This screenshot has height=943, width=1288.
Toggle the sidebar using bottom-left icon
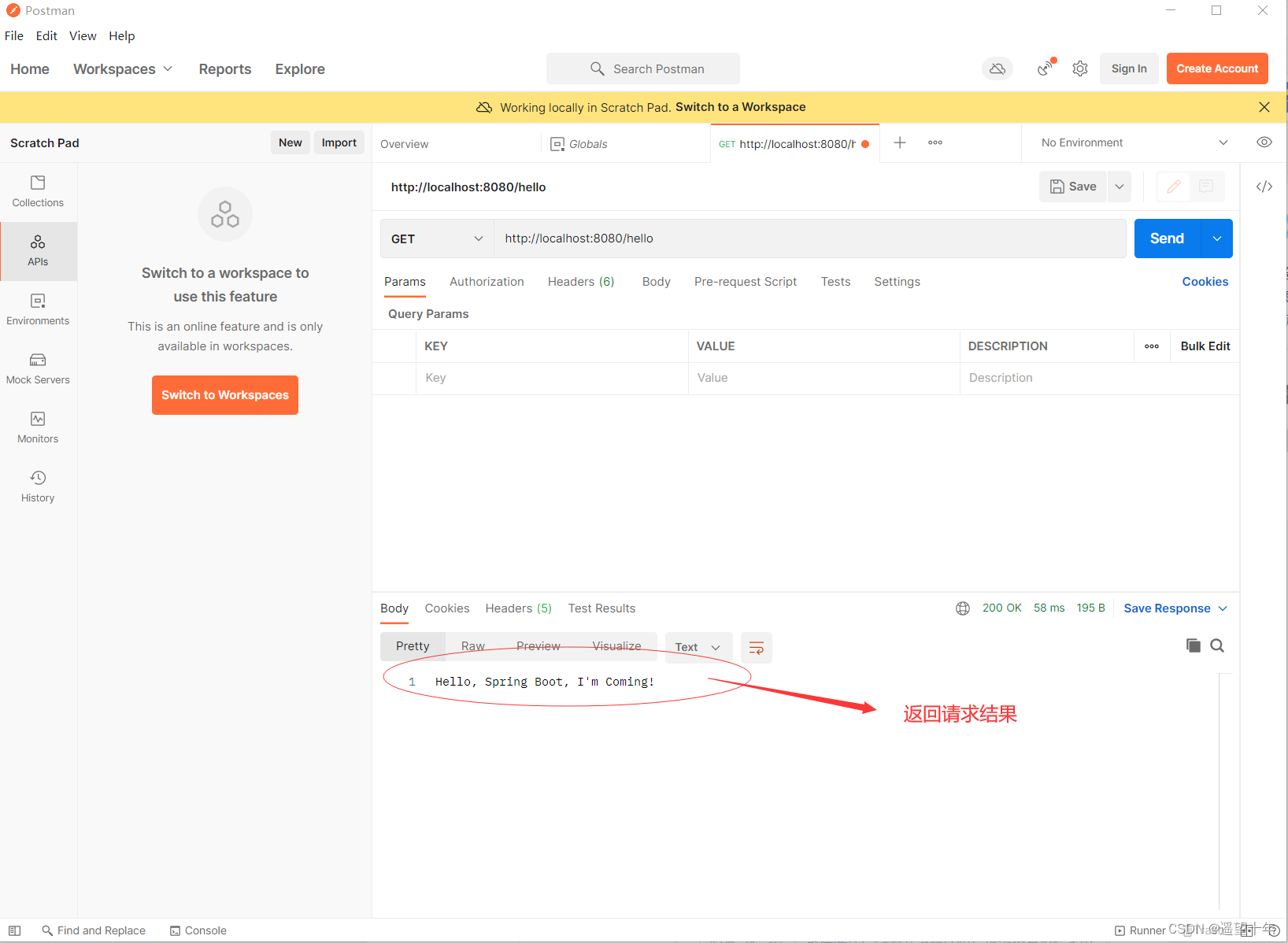(14, 930)
